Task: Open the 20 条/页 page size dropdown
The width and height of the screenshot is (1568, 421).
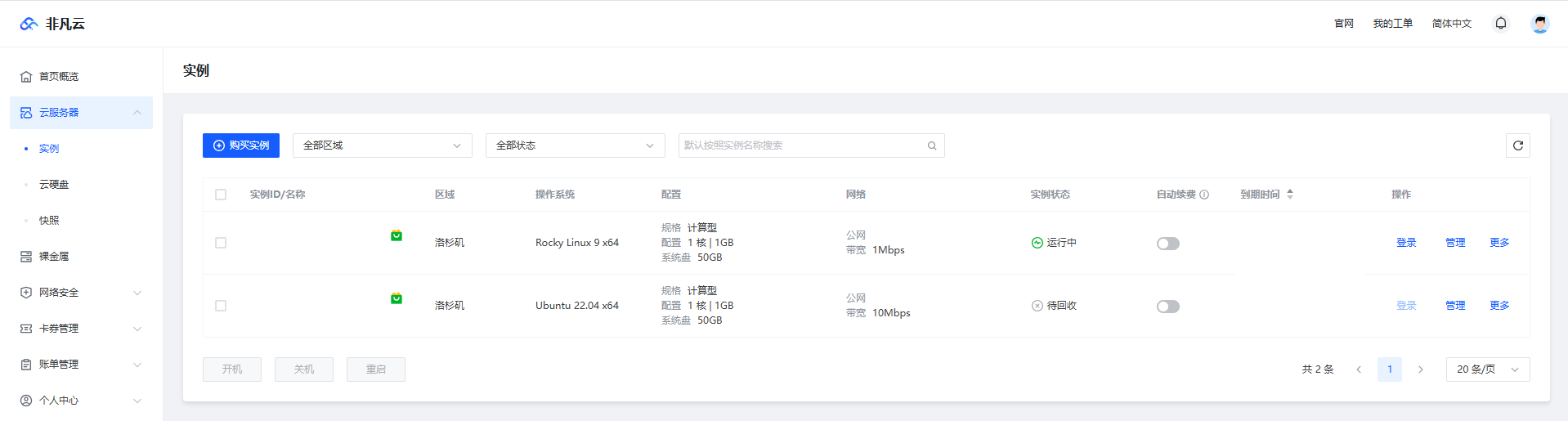Action: (x=1487, y=369)
